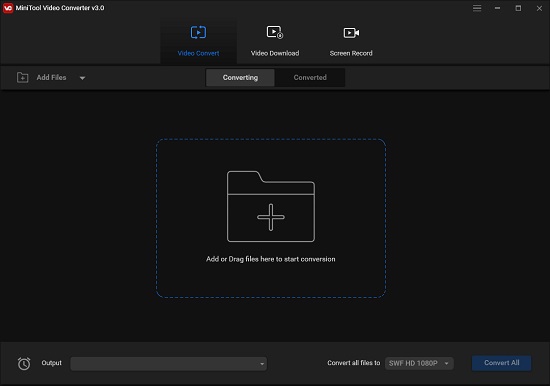Click the Add Files button
The image size is (550, 386).
point(51,78)
